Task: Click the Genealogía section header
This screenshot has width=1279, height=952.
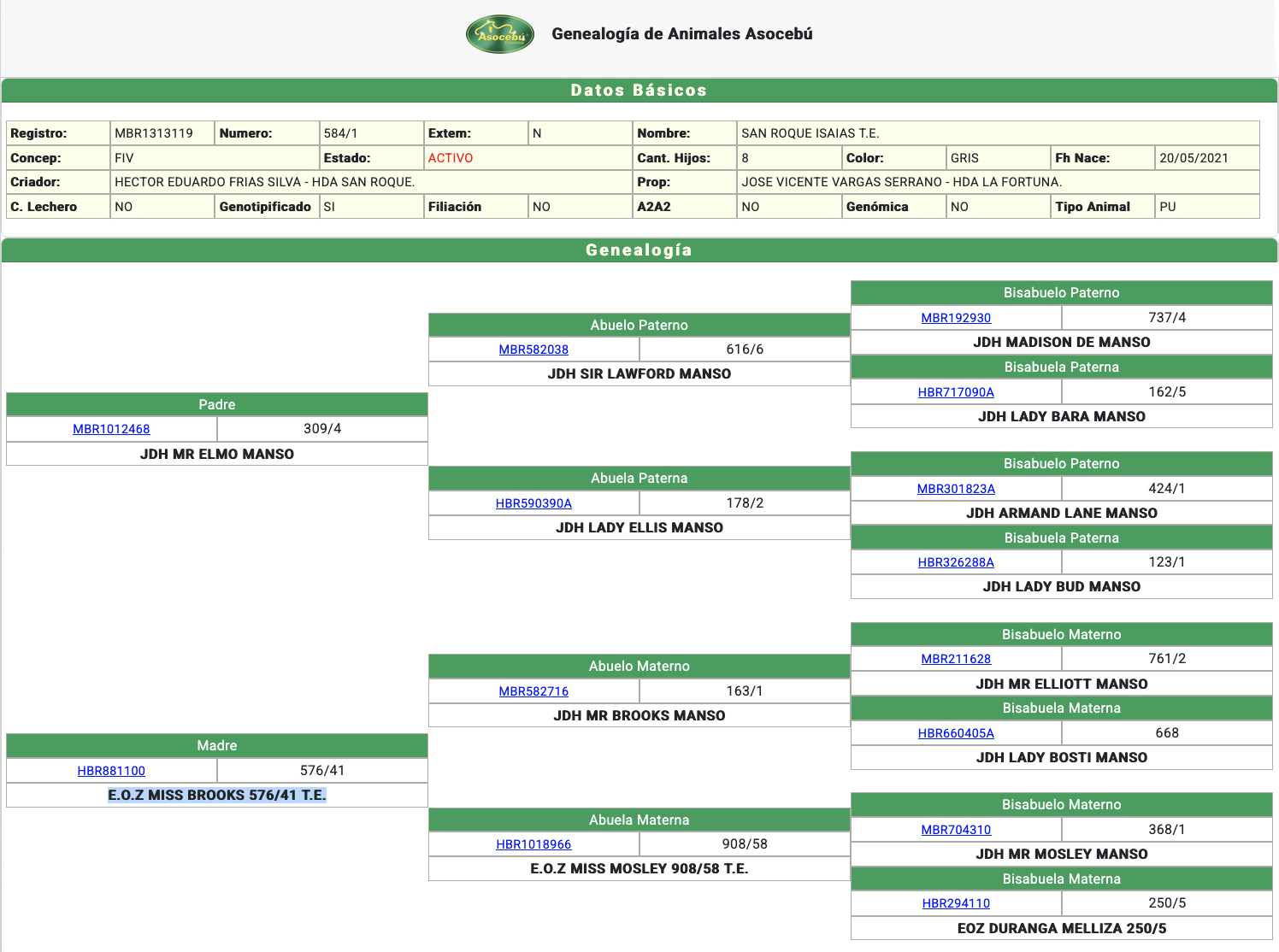Action: click(x=639, y=250)
